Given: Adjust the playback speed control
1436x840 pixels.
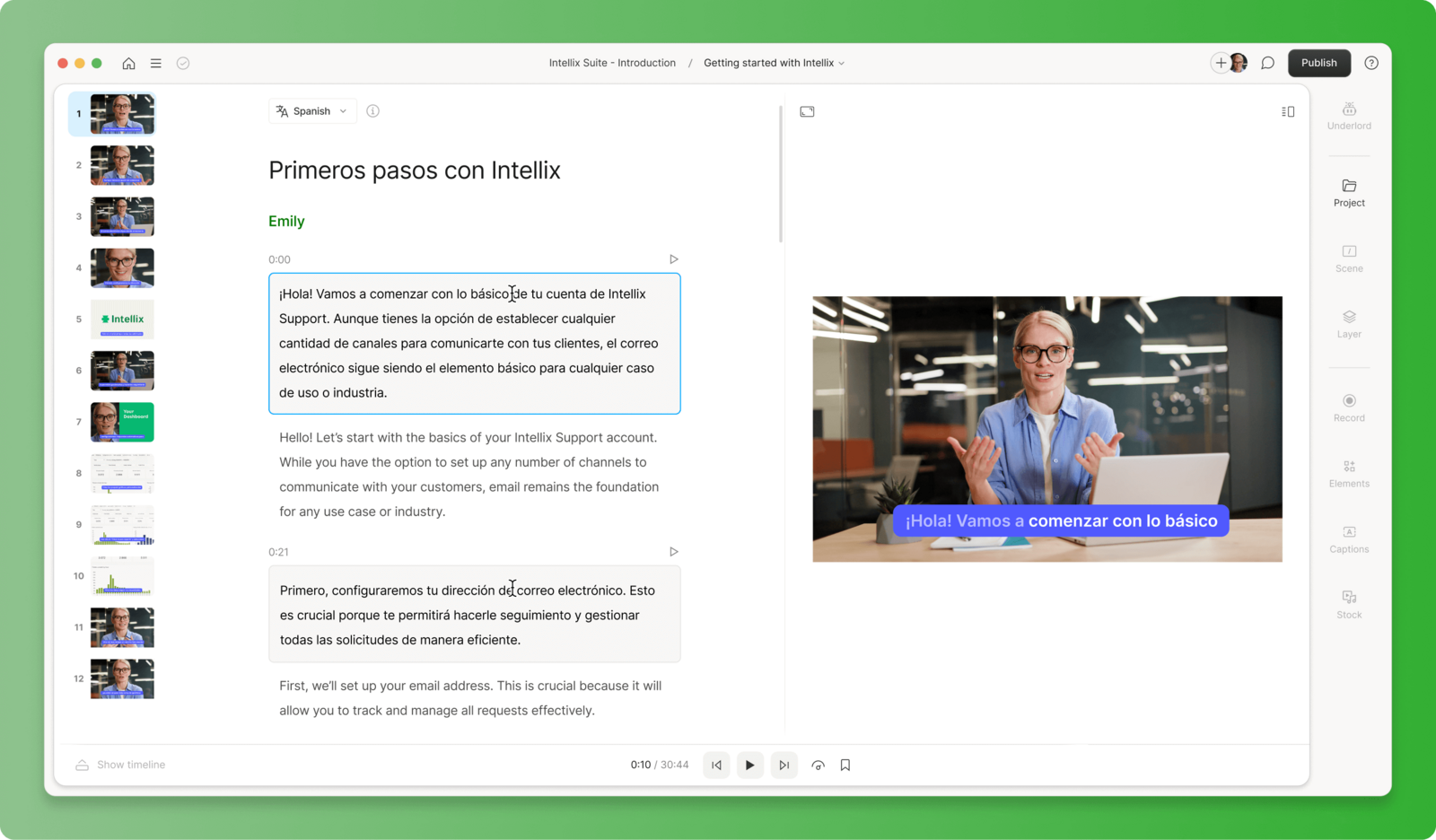Looking at the screenshot, I should click(818, 765).
